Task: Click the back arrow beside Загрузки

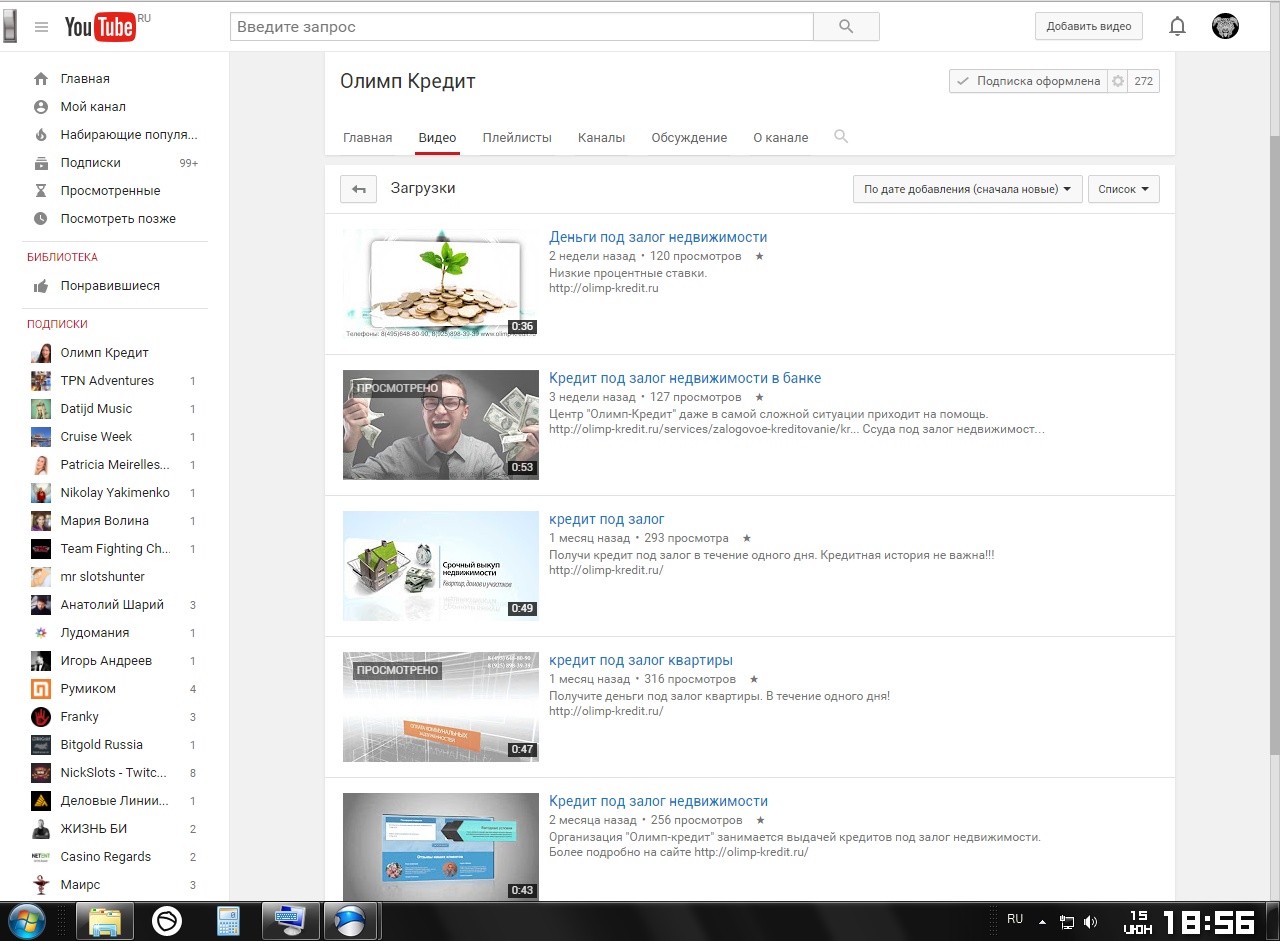Action: tap(358, 189)
